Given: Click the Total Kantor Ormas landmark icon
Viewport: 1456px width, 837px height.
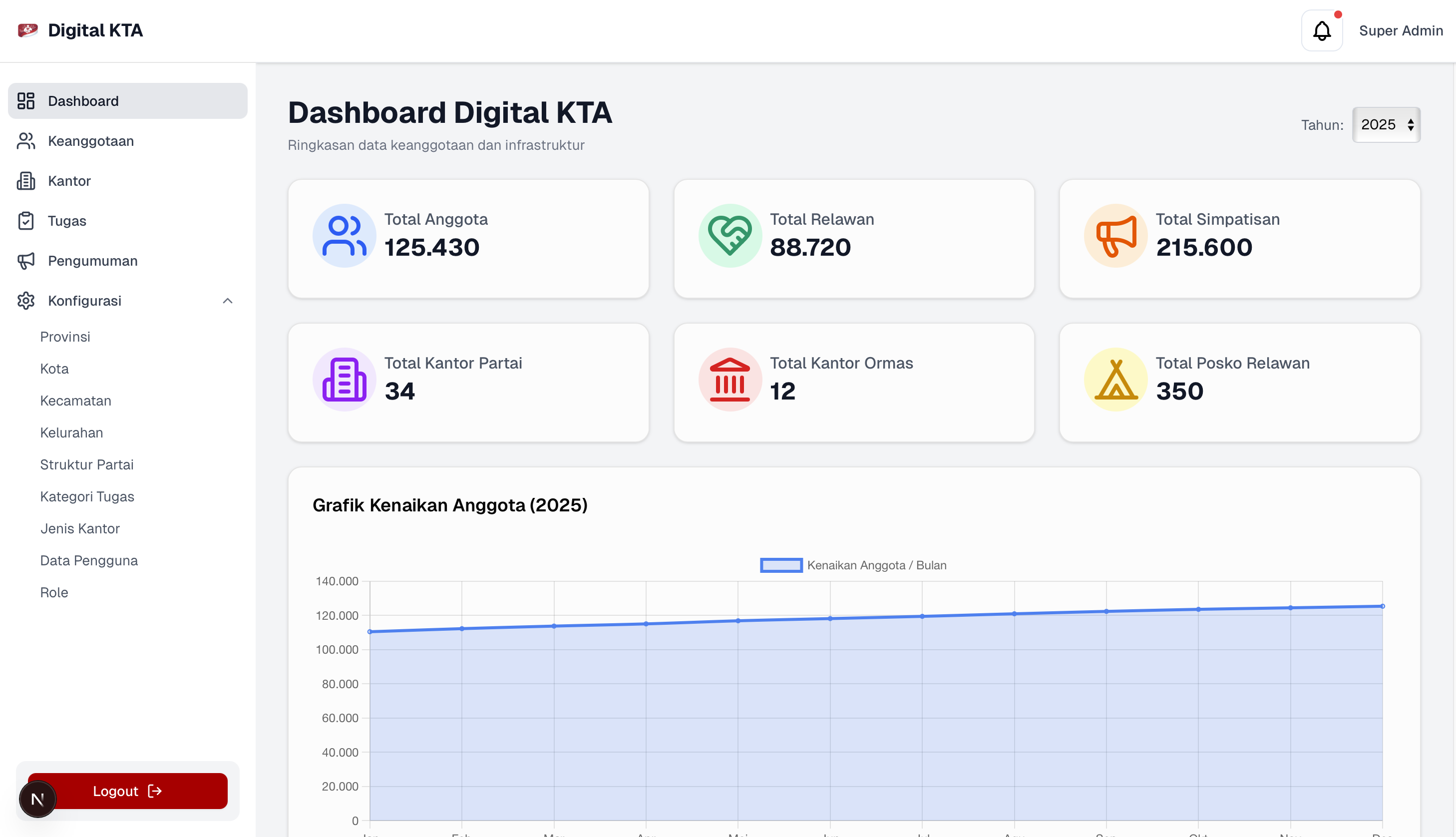Looking at the screenshot, I should pyautogui.click(x=729, y=380).
